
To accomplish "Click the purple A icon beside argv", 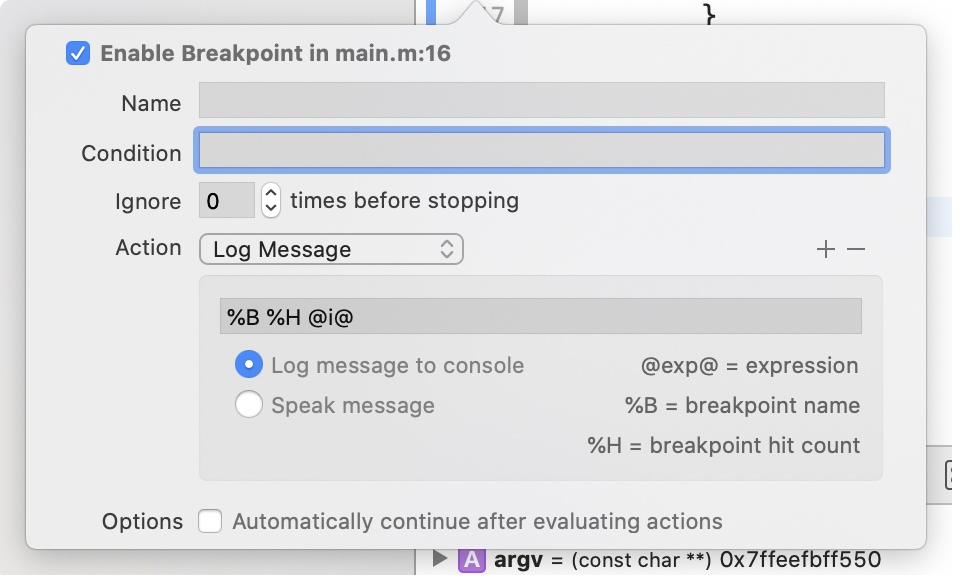I will point(471,560).
